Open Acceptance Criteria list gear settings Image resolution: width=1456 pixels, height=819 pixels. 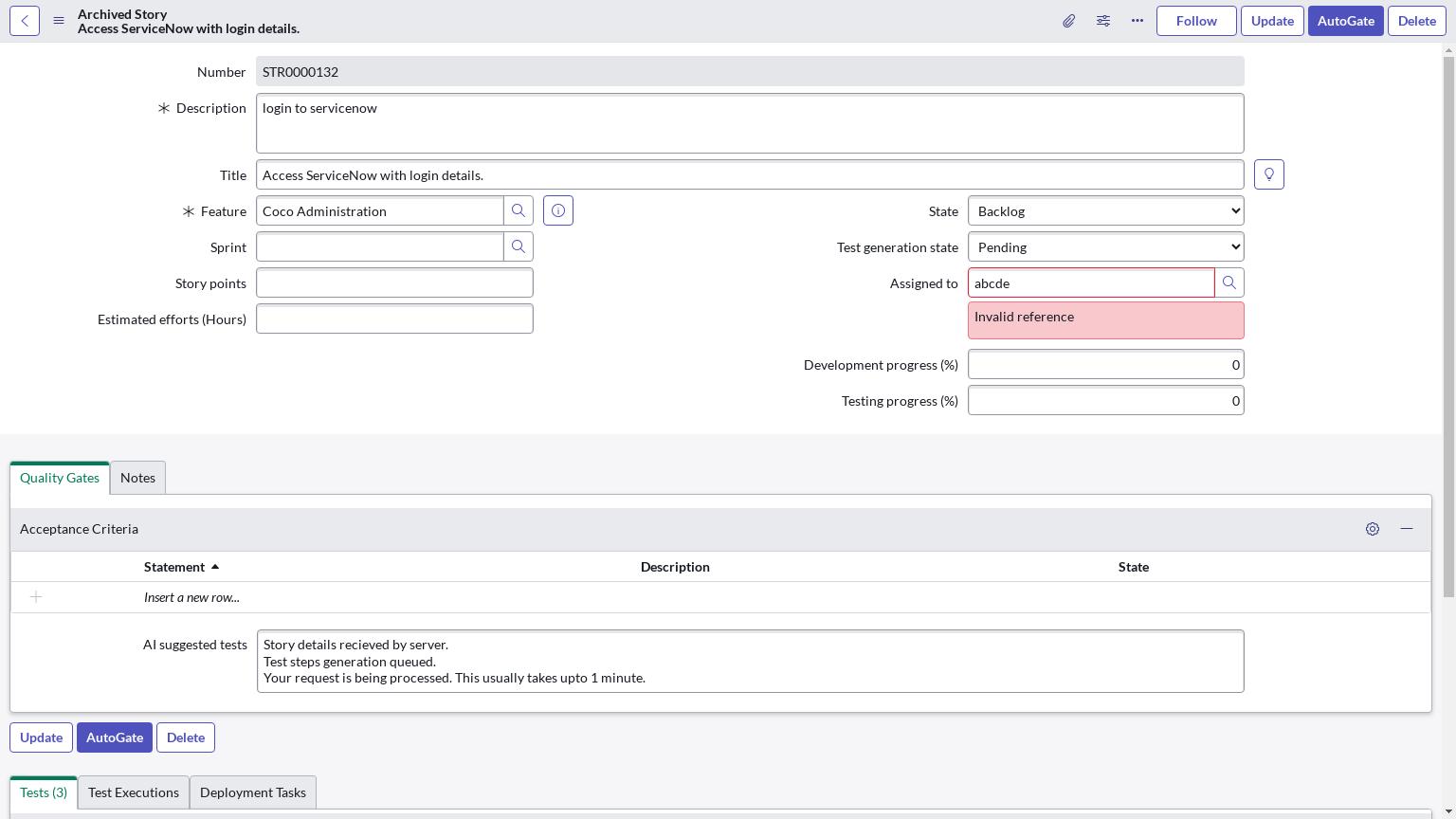pyautogui.click(x=1373, y=529)
